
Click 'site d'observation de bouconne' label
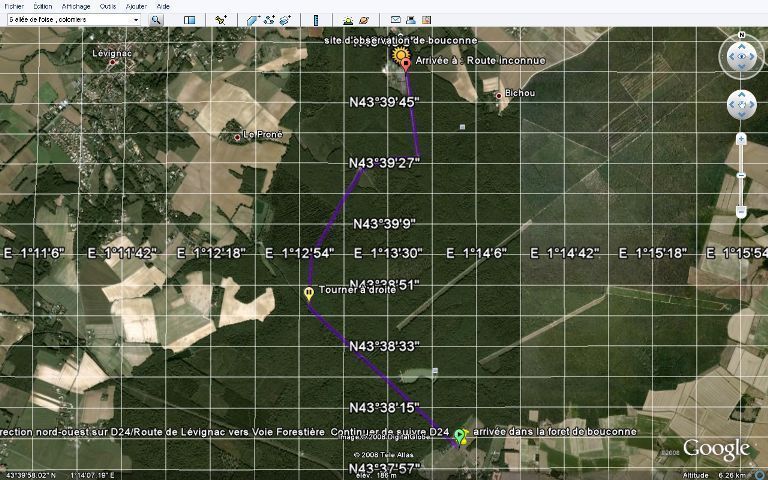[400, 40]
